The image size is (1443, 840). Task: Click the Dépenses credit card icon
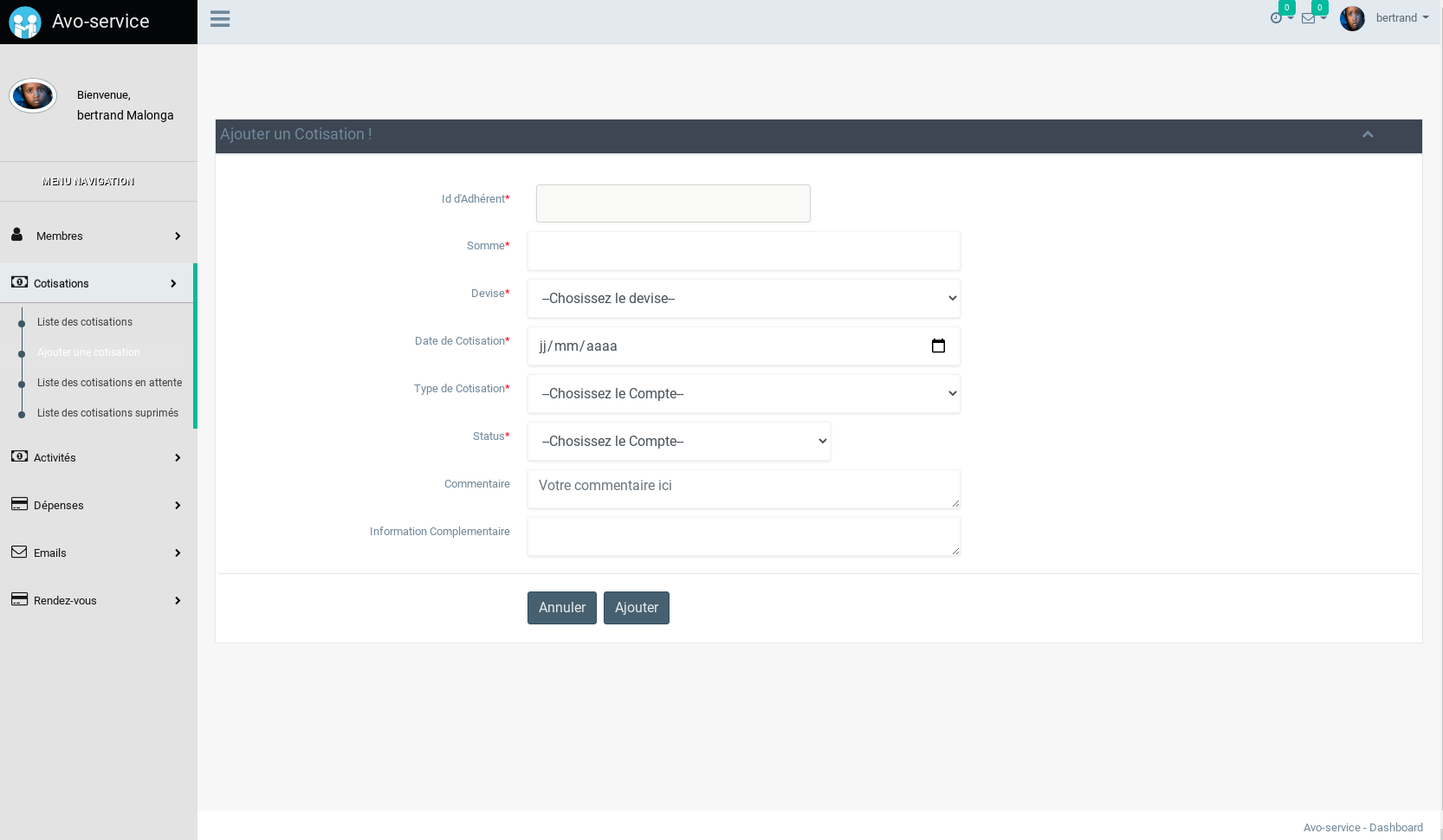pyautogui.click(x=19, y=504)
